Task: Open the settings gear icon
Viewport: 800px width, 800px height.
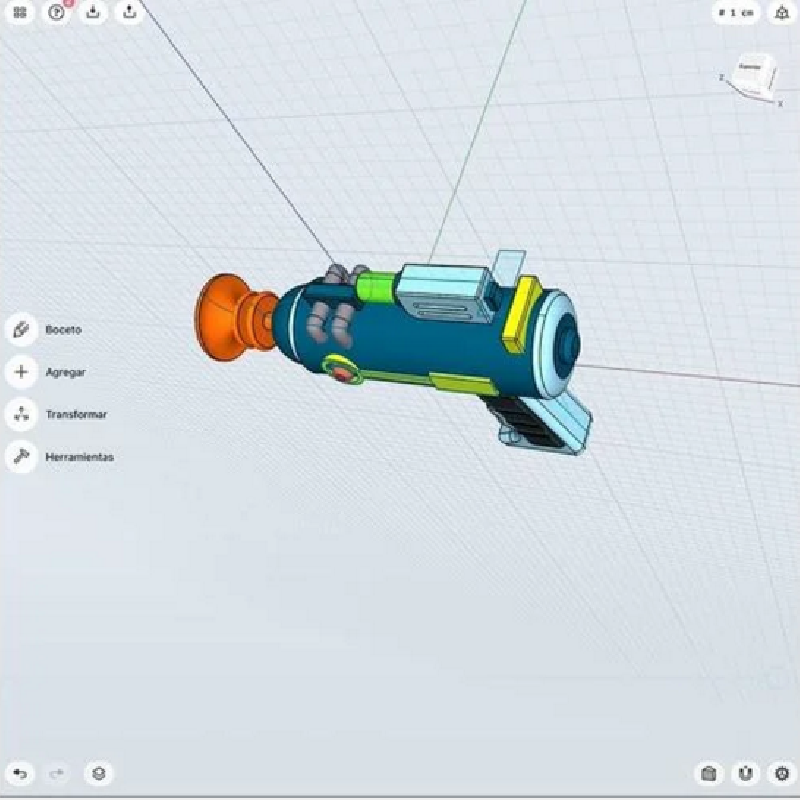Action: tap(781, 773)
